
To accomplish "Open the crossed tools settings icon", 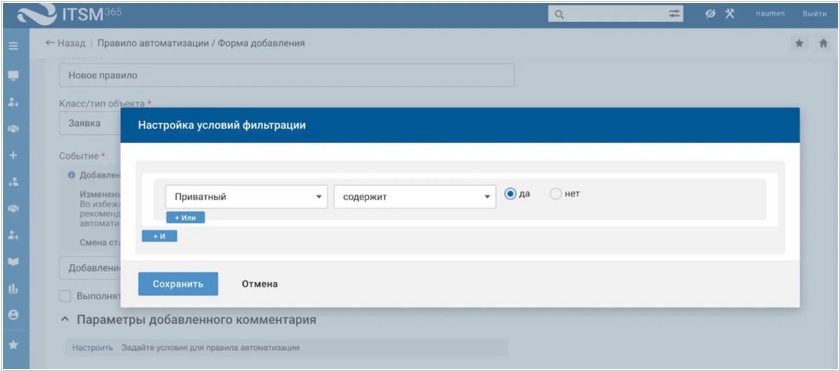I will coord(730,14).
